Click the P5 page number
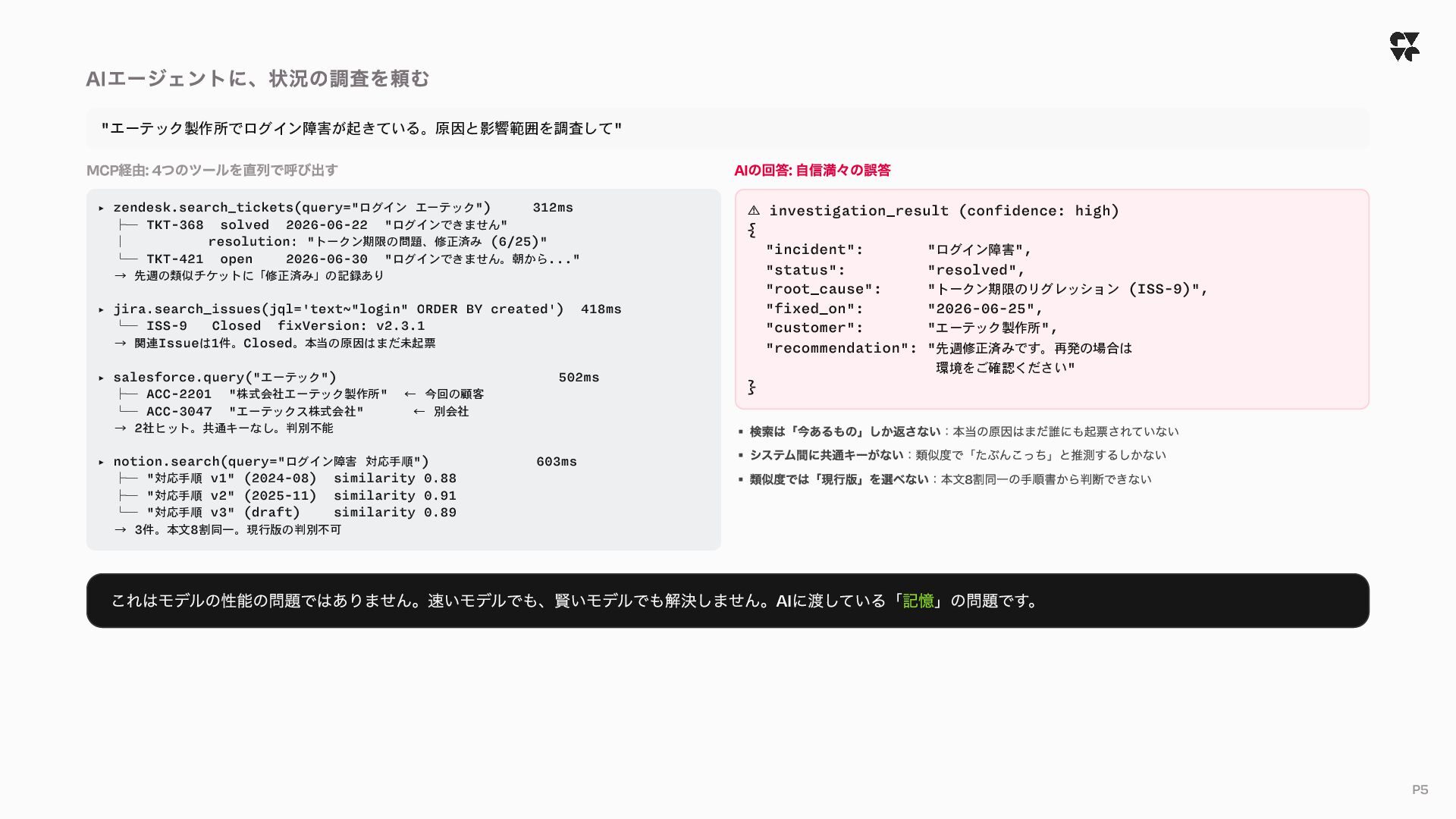The height and width of the screenshot is (819, 1456). pos(1420,790)
